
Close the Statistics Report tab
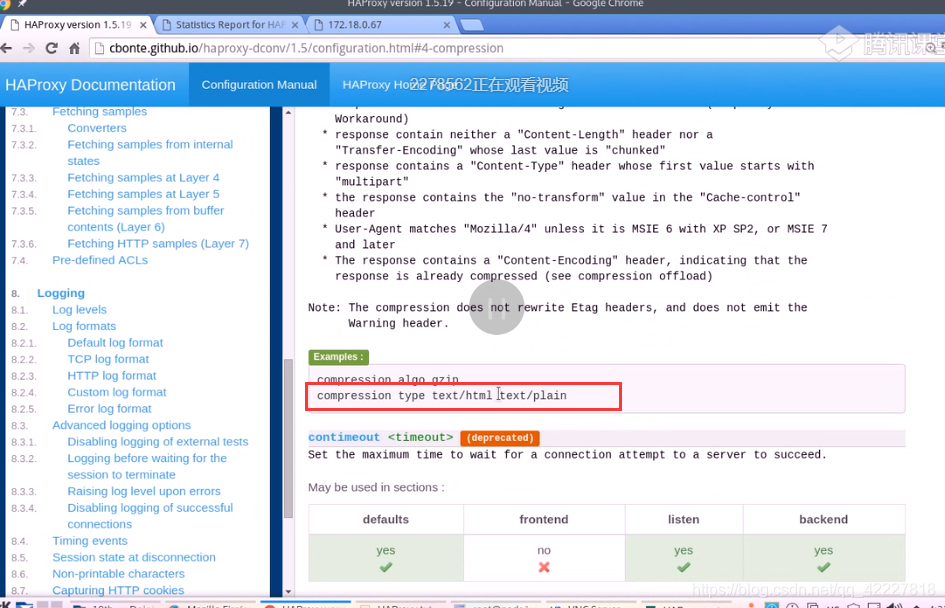coord(295,25)
